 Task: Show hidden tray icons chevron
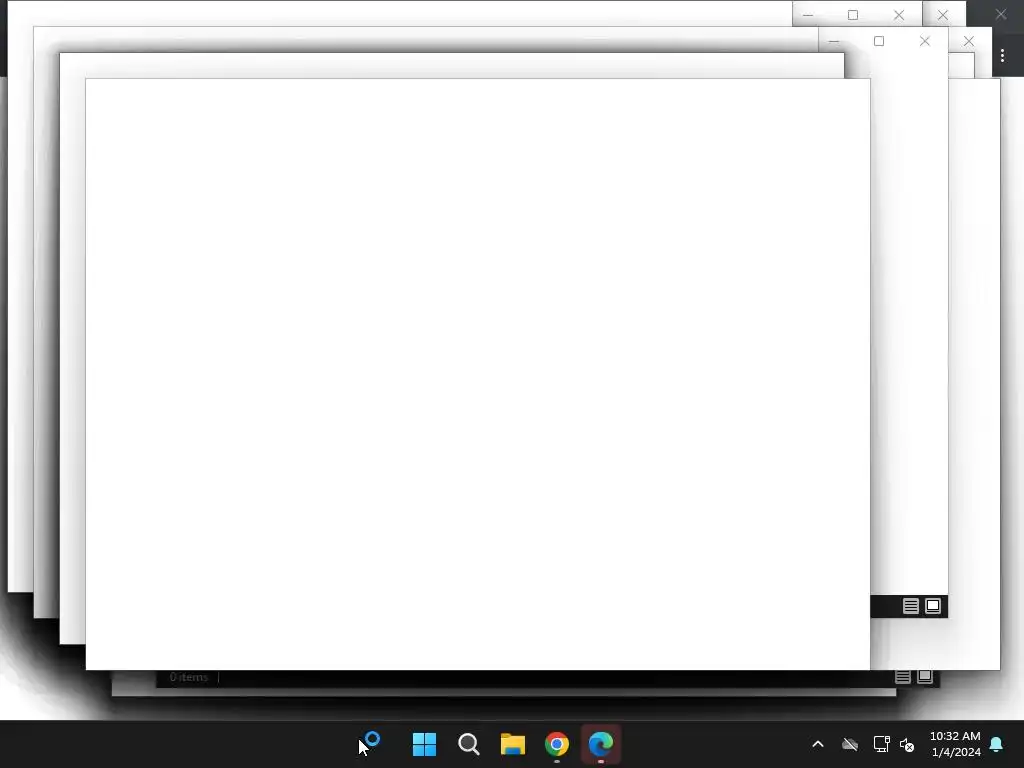pos(818,744)
